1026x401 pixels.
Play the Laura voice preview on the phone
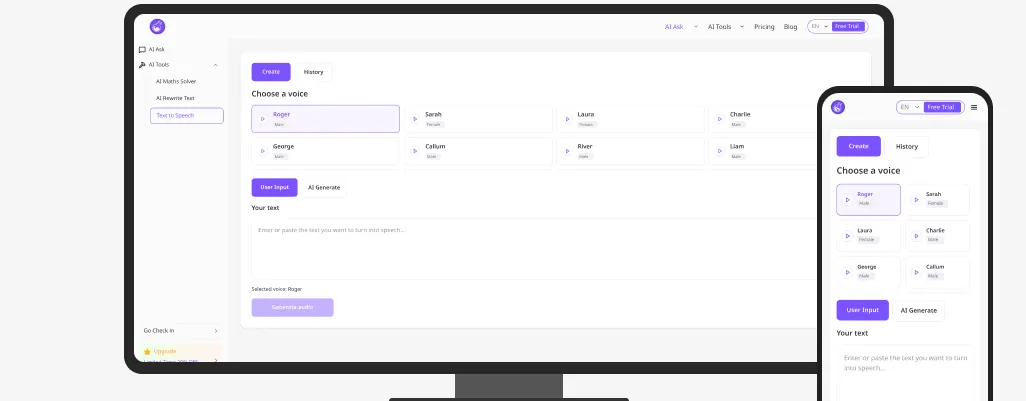click(x=847, y=235)
